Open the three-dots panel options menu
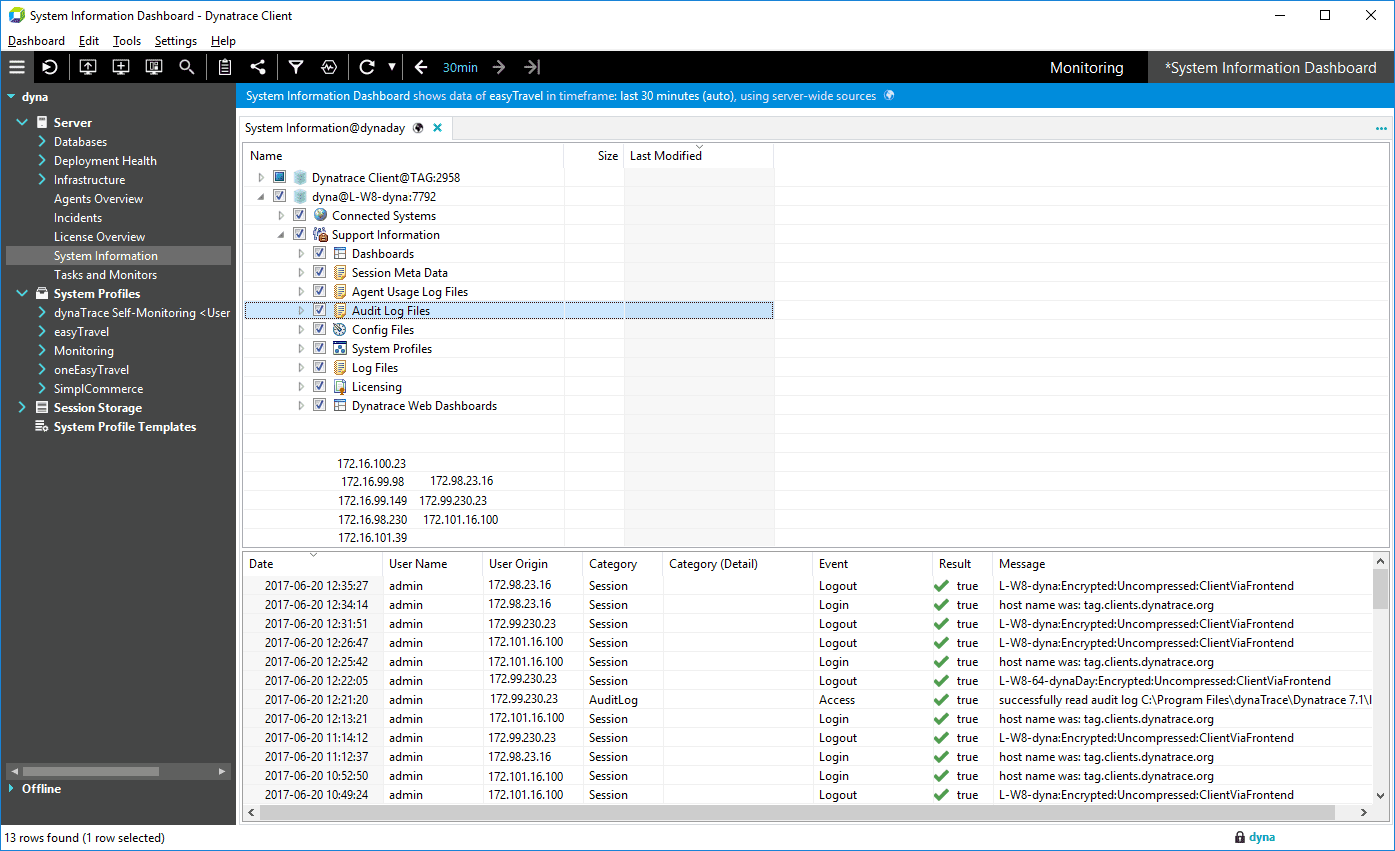This screenshot has height=851, width=1395. [x=1381, y=128]
